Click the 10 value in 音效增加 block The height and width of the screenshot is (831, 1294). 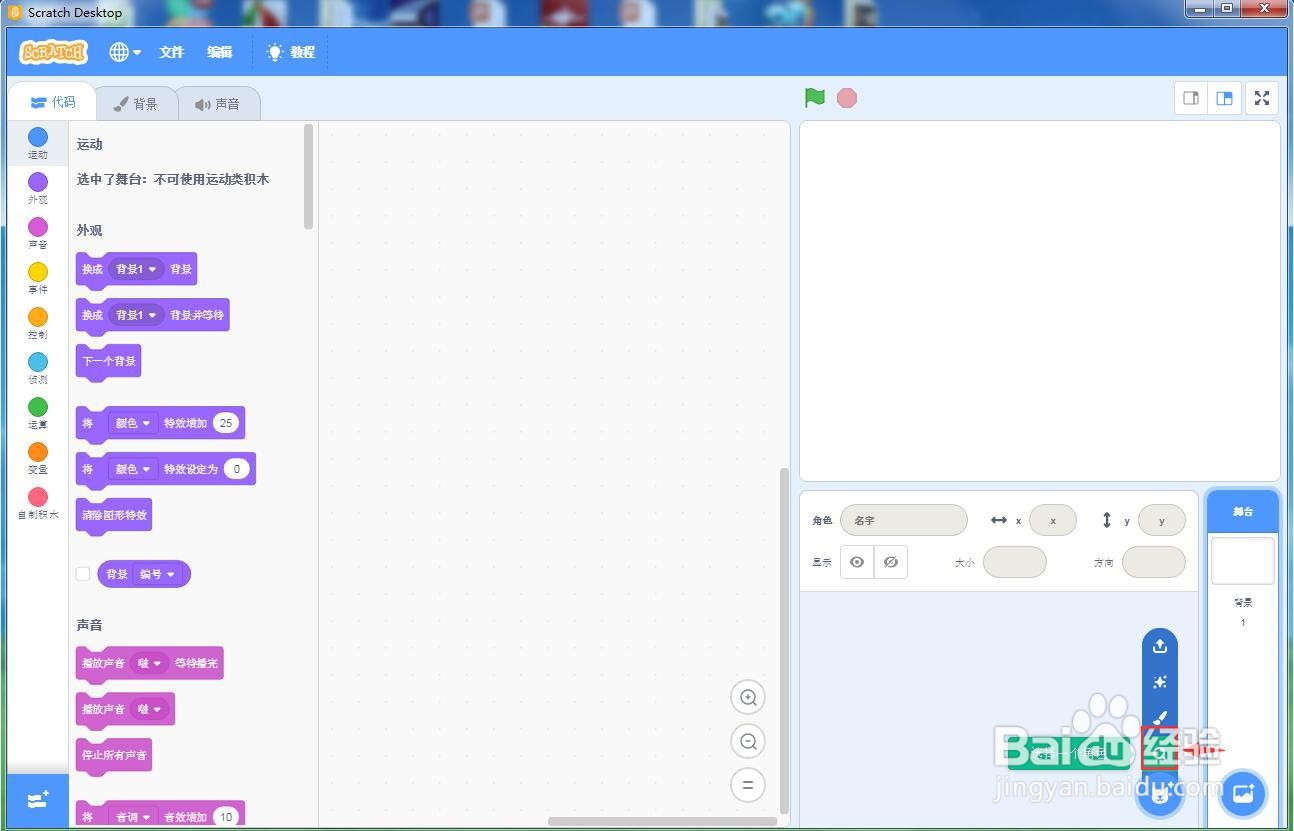[x=226, y=817]
